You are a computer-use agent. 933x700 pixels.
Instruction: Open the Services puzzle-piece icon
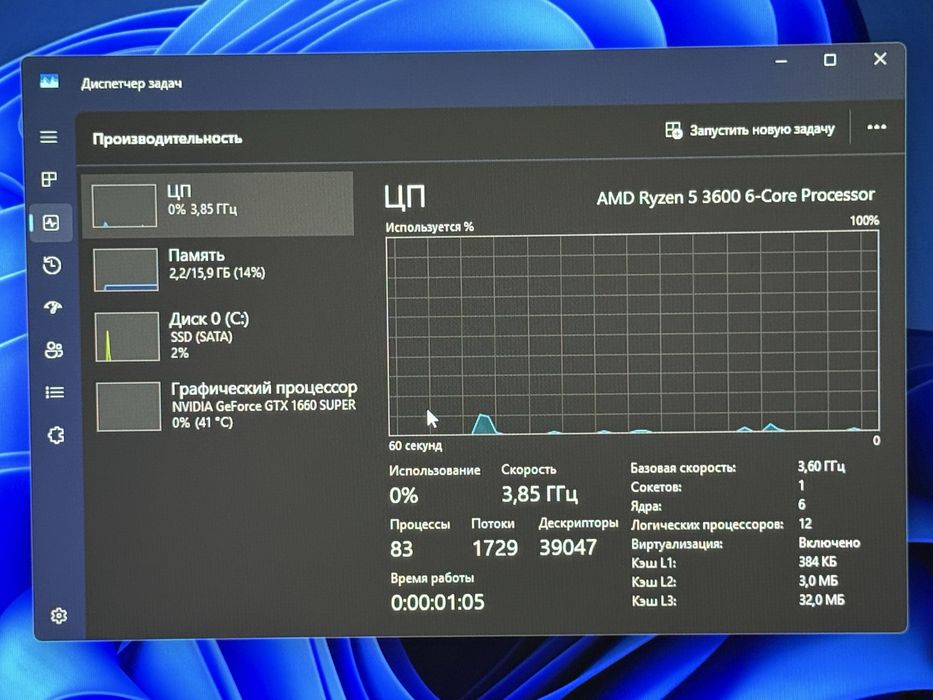coord(56,435)
